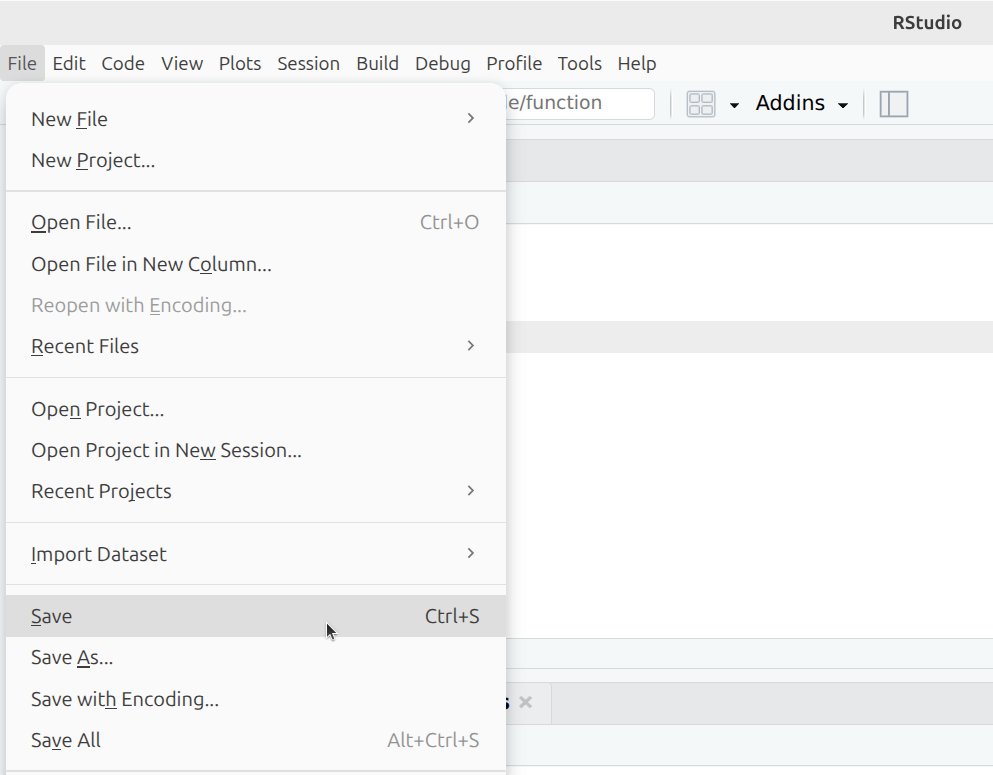Expand the New File submenu
This screenshot has width=993, height=775.
(256, 119)
